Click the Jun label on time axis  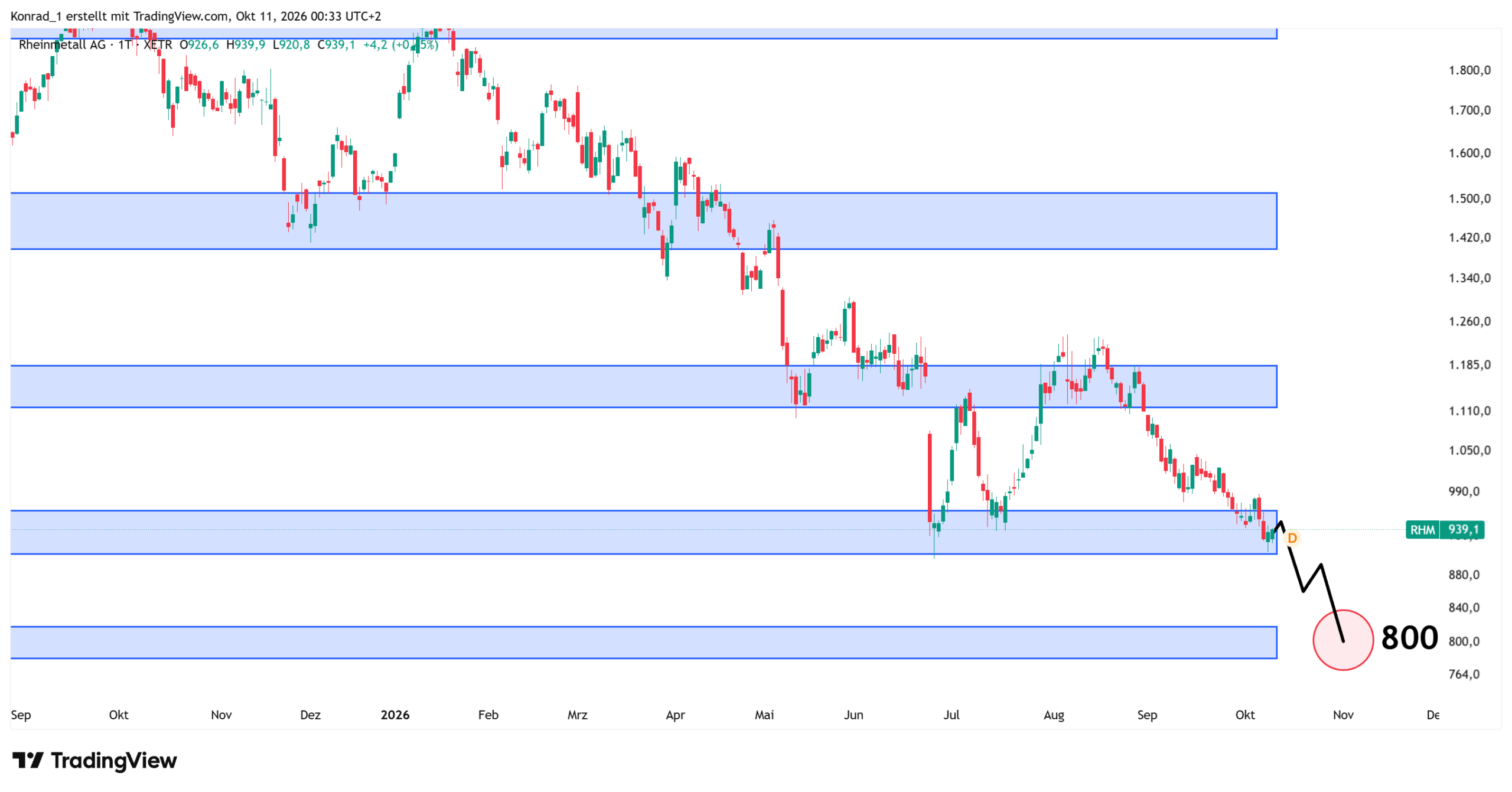(853, 715)
